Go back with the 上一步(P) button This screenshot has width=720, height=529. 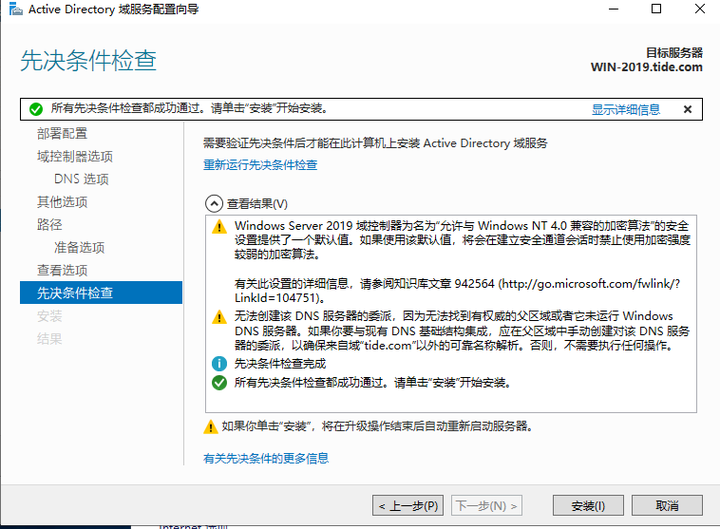[408, 506]
